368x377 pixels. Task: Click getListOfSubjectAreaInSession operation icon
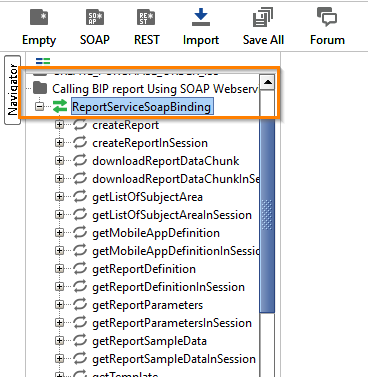(80, 215)
